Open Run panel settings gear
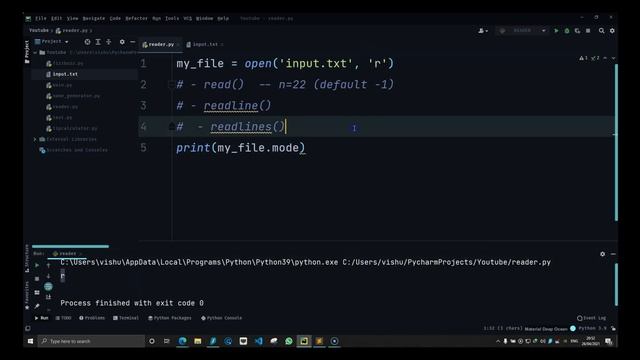This screenshot has height=360, width=640. 602,254
